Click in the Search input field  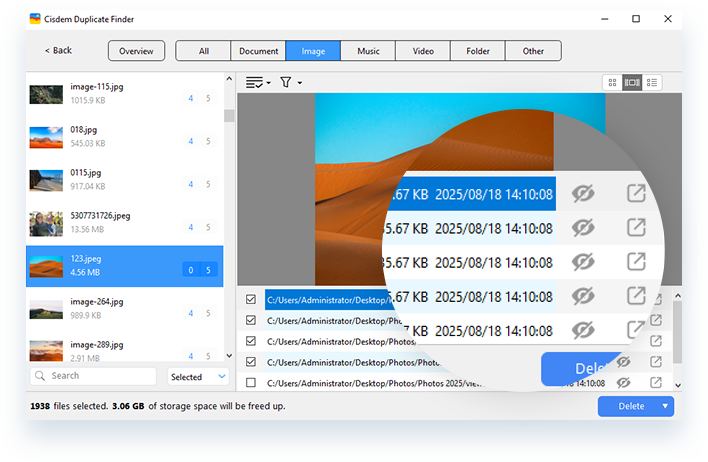(93, 376)
